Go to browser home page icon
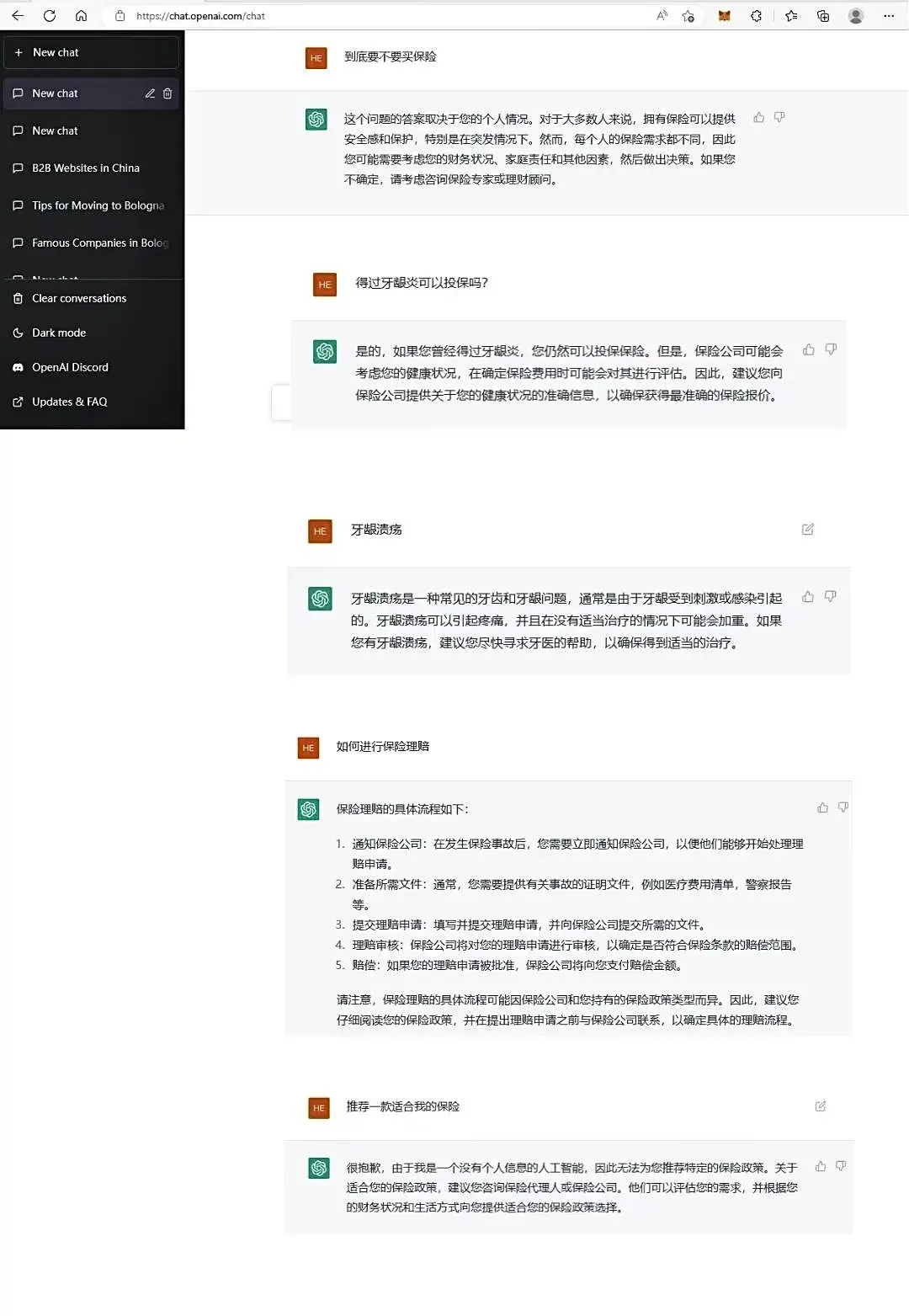This screenshot has width=909, height=1316. [x=81, y=15]
